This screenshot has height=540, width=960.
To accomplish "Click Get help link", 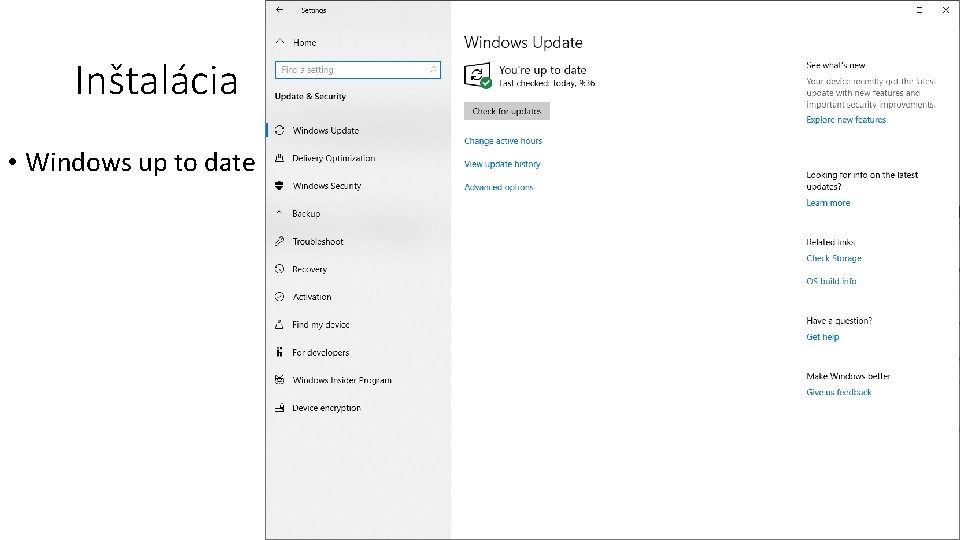I will (x=823, y=337).
